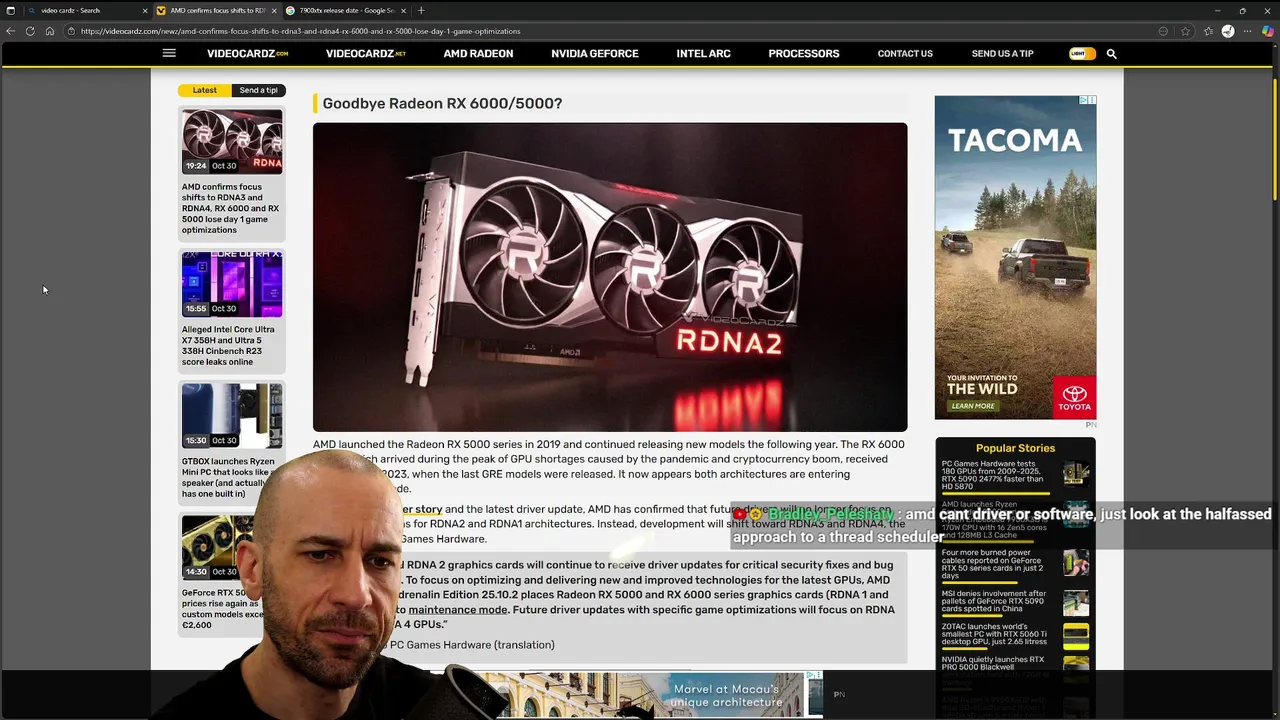
Task: View site information lock icon in address bar
Action: (x=71, y=31)
